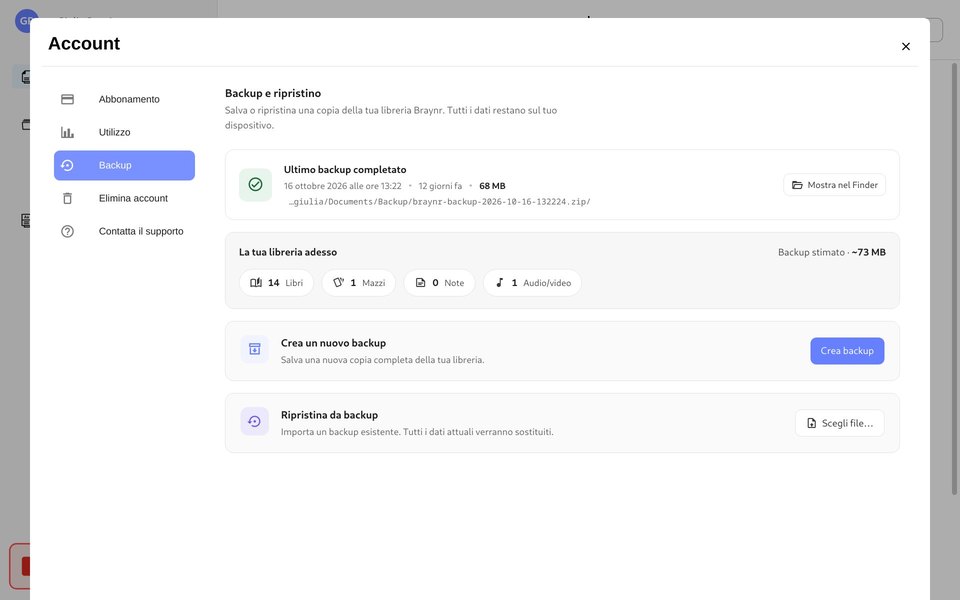Click the bar chart Utilizzo icon
The image size is (960, 600).
pos(67,132)
